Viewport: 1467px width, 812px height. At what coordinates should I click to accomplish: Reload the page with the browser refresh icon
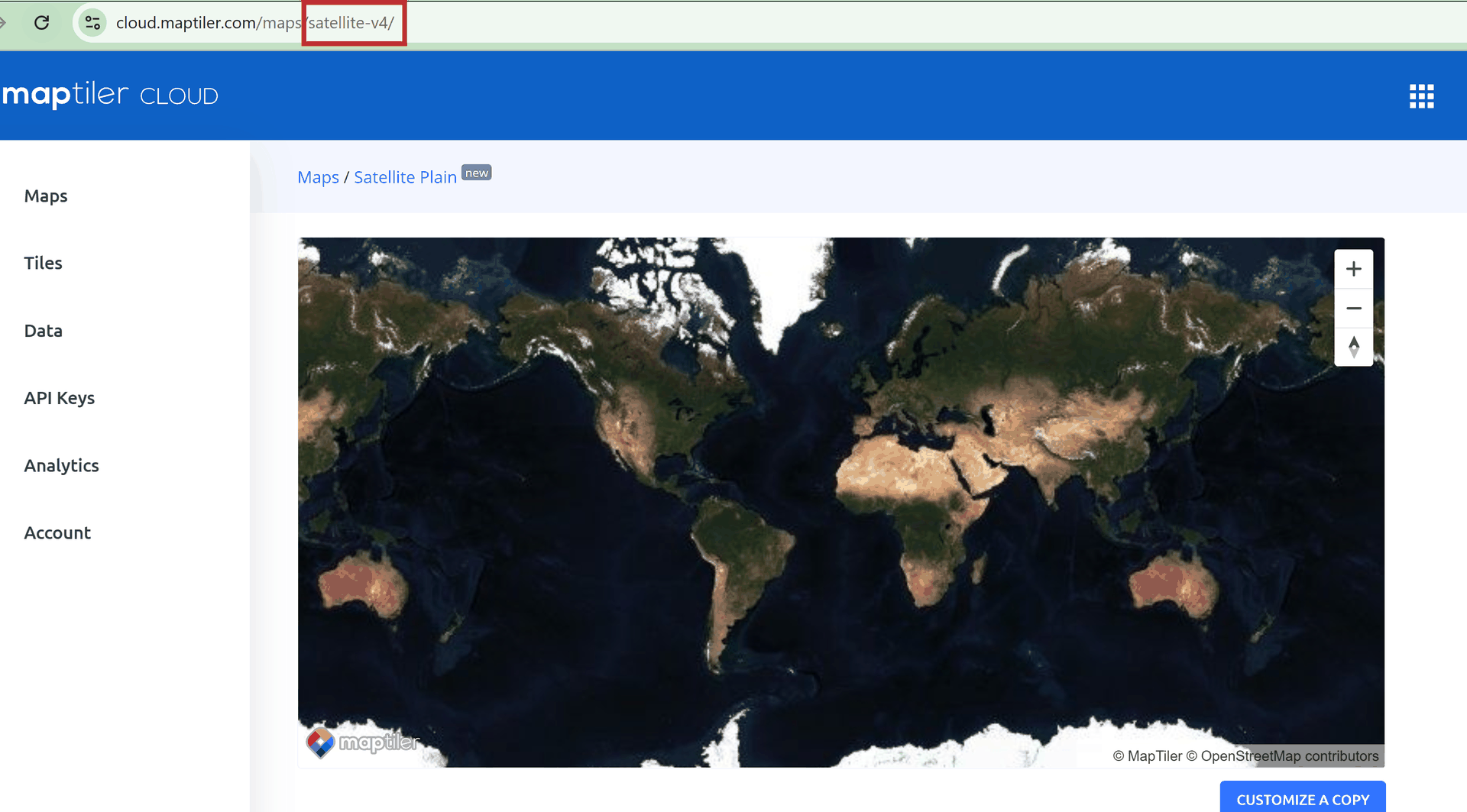pyautogui.click(x=42, y=23)
